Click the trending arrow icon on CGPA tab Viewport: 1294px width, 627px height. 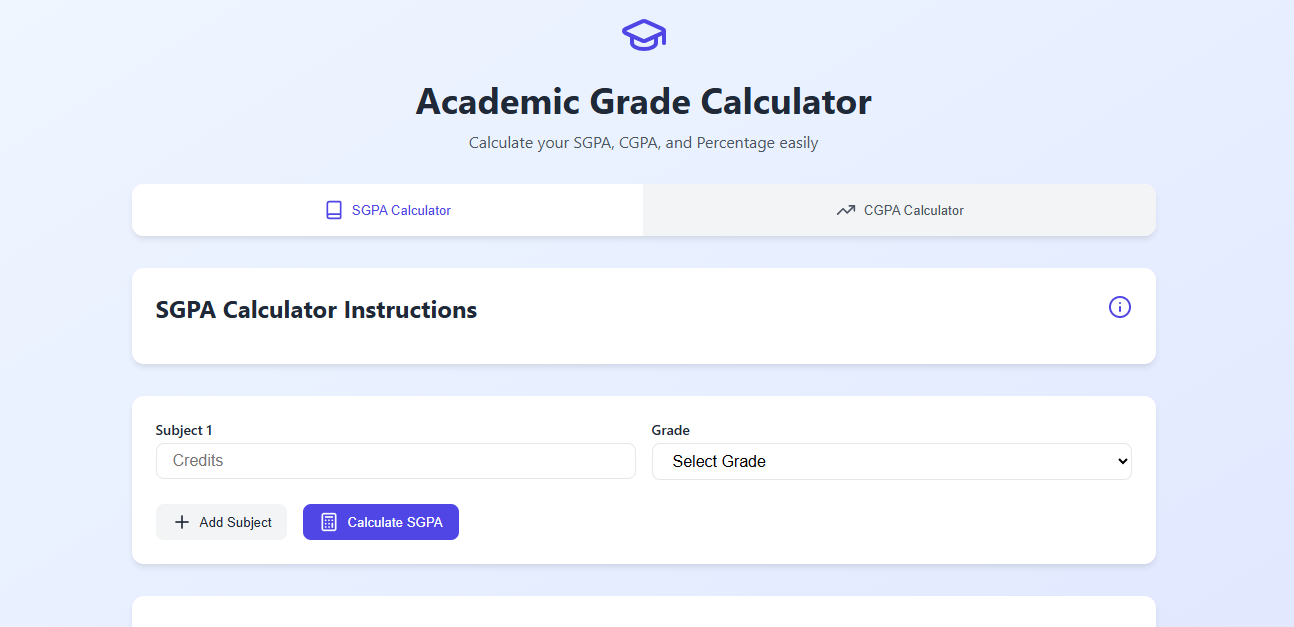pyautogui.click(x=843, y=210)
